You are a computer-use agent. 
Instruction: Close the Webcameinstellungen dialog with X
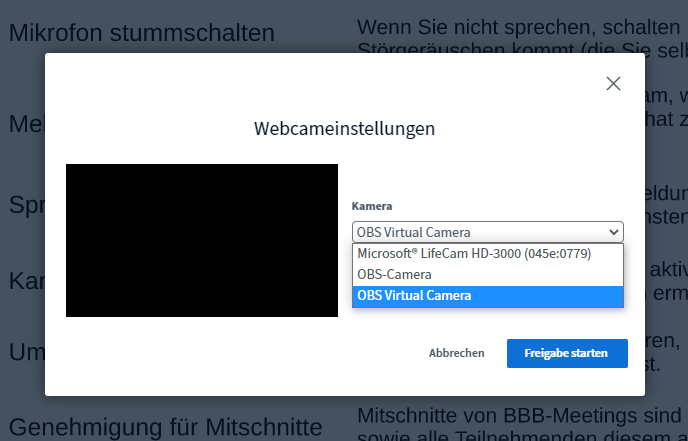[613, 84]
